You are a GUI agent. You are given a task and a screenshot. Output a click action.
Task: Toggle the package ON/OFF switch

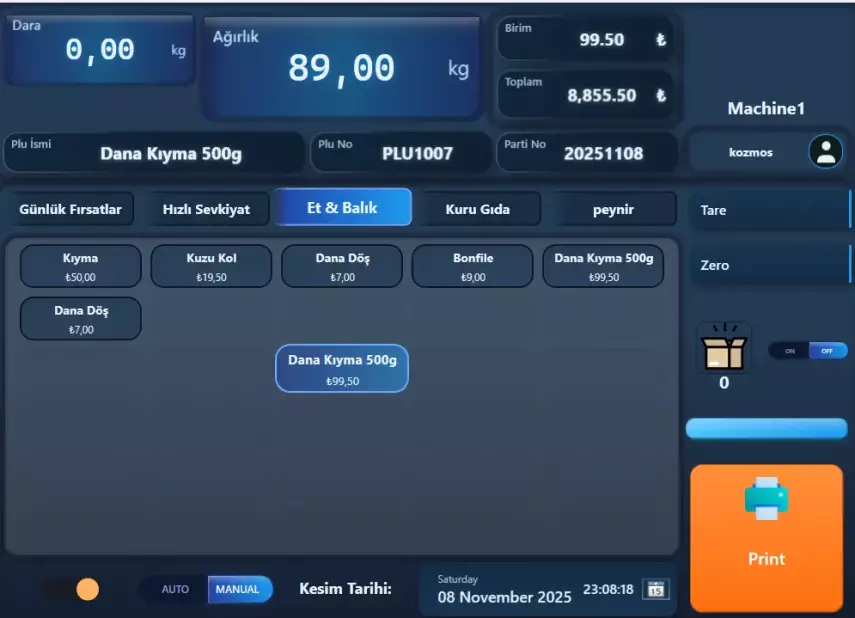click(807, 351)
